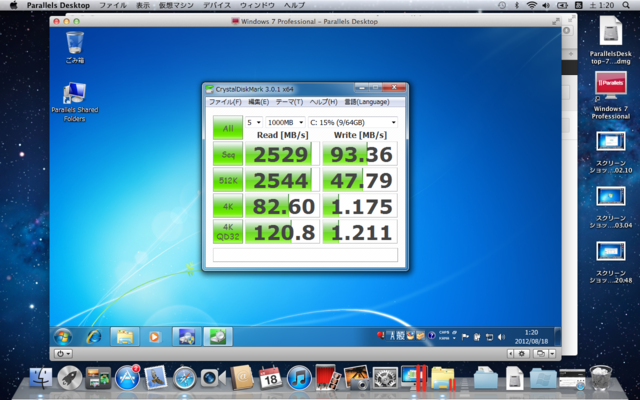Viewport: 640px width, 400px height.
Task: Open the デバイス menu in the Mac menu bar
Action: click(217, 5)
